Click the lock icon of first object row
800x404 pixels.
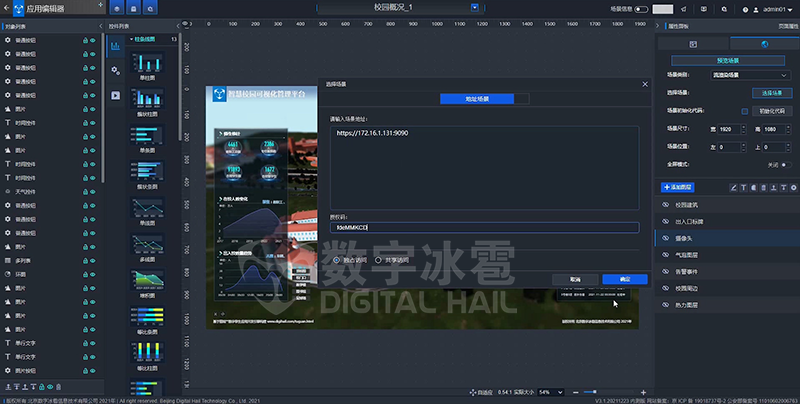85,40
